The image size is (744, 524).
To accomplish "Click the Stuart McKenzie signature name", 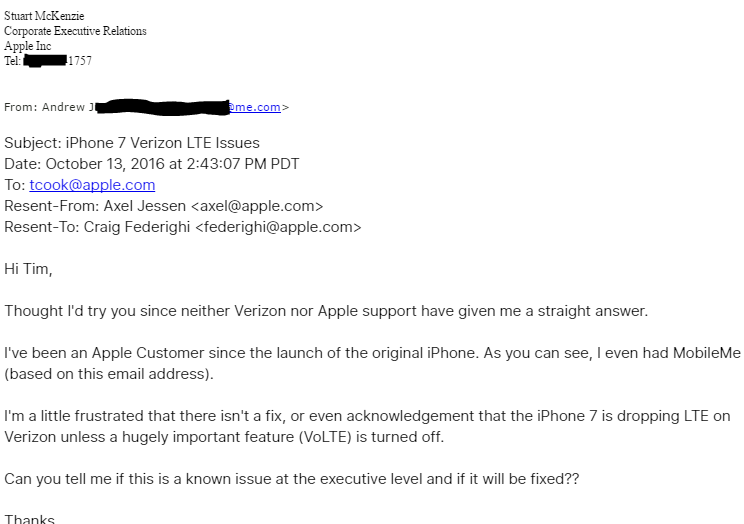I will 44,16.
